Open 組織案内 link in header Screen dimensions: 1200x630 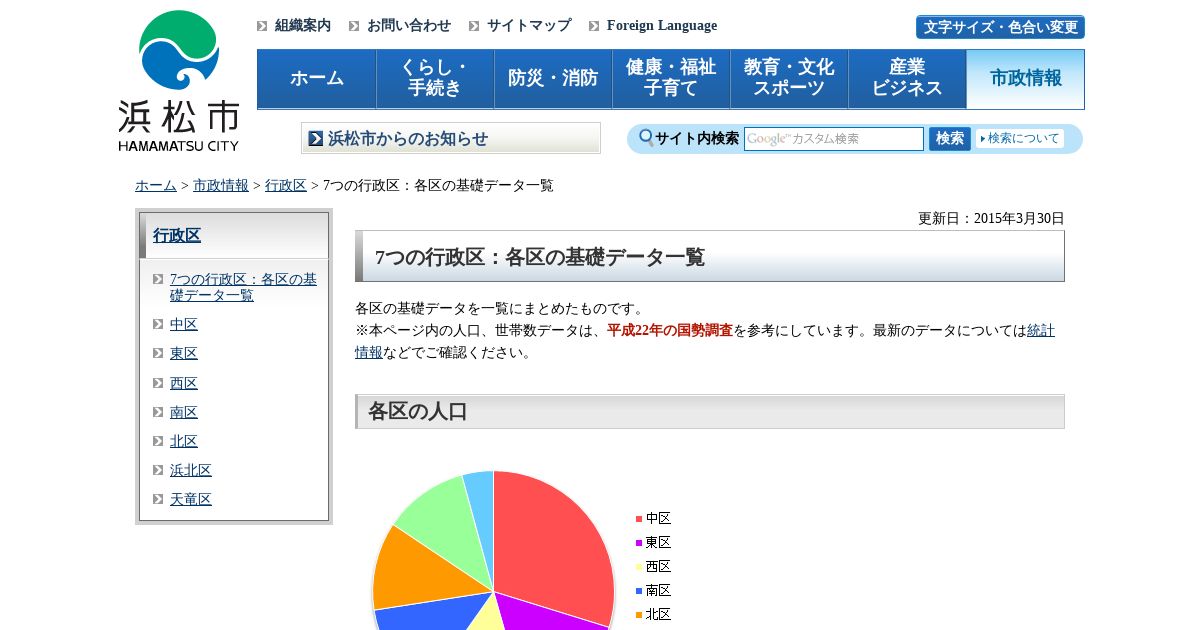click(x=303, y=26)
